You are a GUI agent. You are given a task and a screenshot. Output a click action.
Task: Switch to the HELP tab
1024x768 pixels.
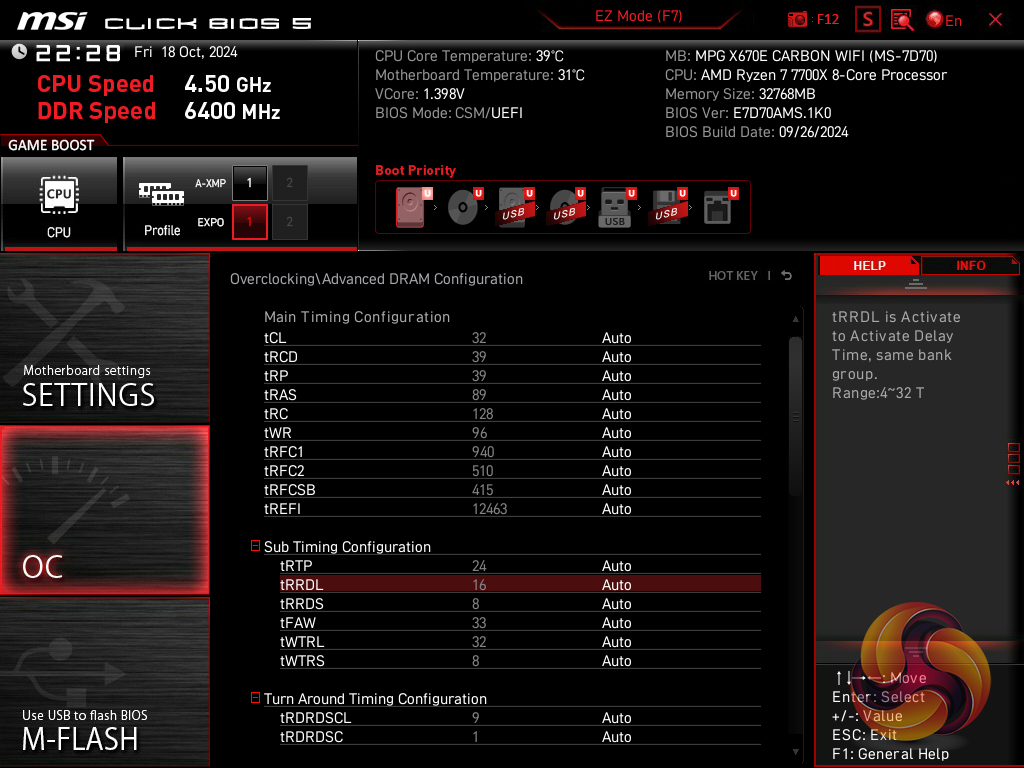click(x=869, y=265)
